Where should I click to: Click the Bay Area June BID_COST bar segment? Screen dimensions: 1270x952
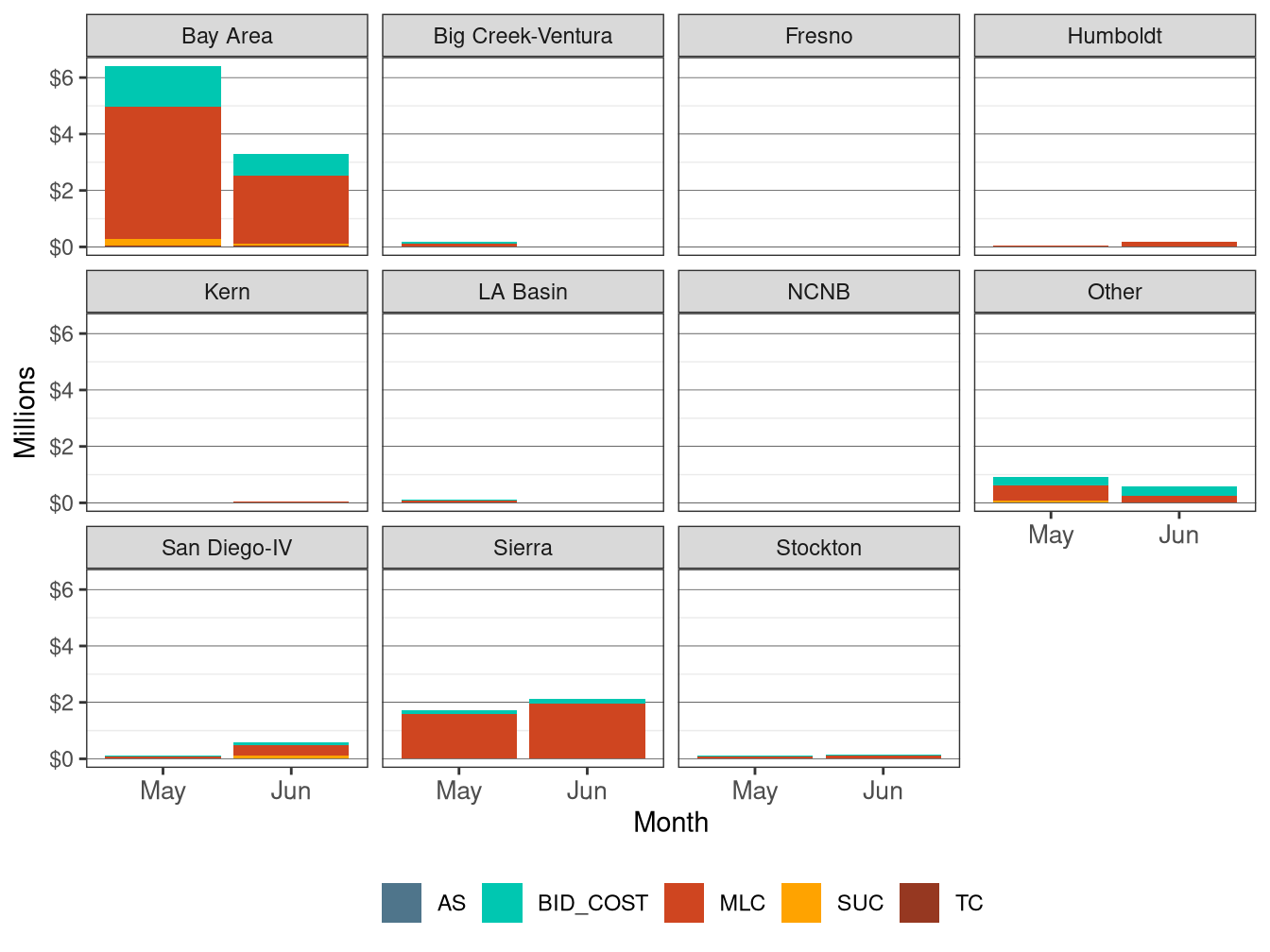pyautogui.click(x=291, y=164)
